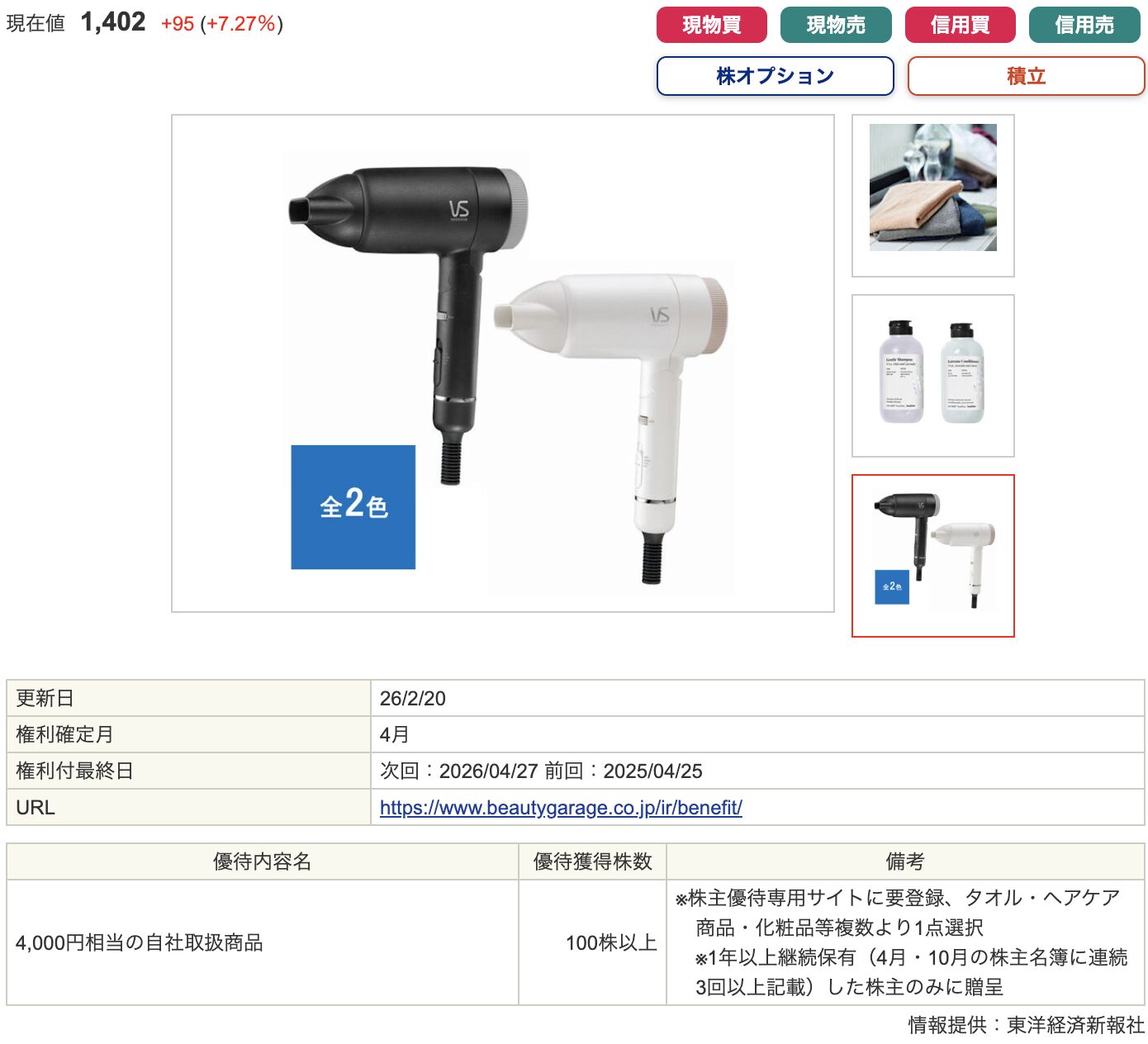
Task: Select the 優待内容名 column header
Action: [263, 861]
